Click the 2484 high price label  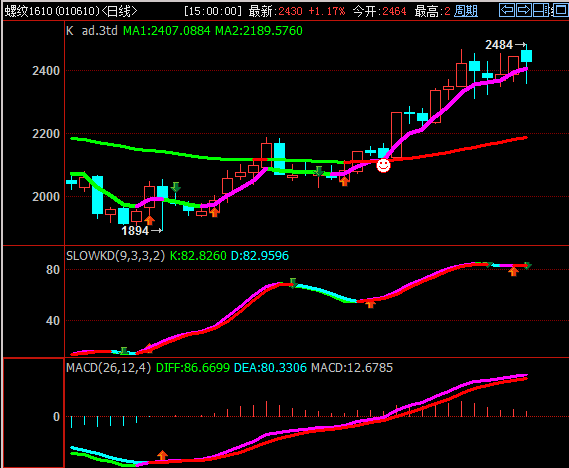point(499,45)
